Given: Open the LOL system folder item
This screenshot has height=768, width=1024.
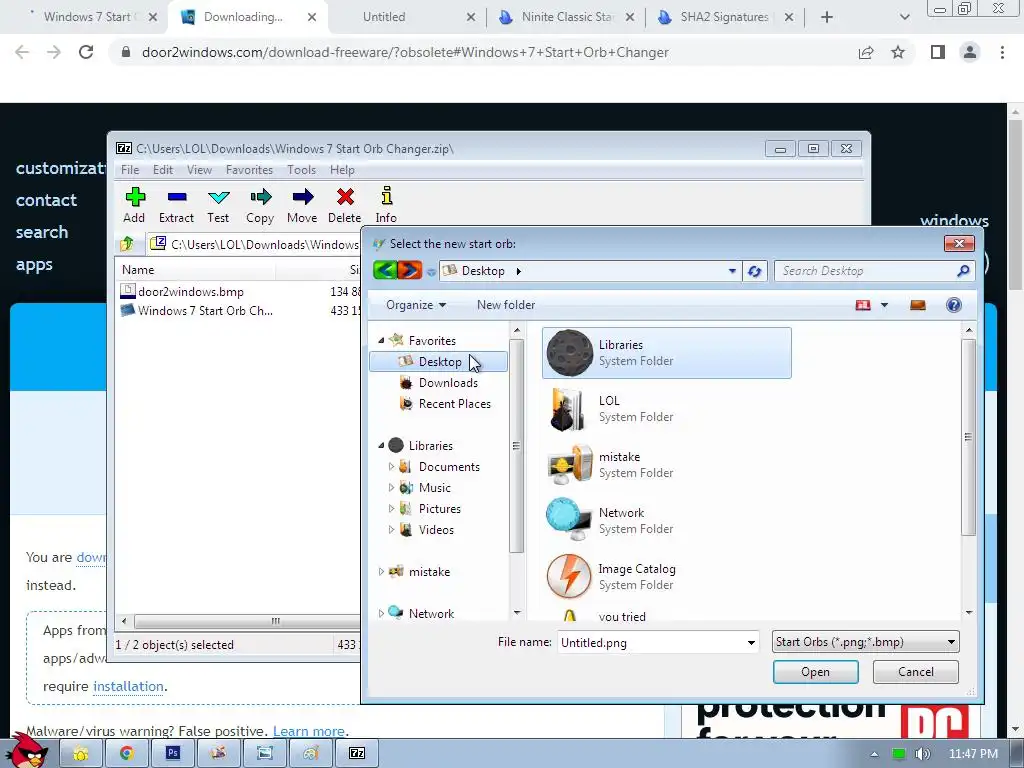Looking at the screenshot, I should (666, 409).
